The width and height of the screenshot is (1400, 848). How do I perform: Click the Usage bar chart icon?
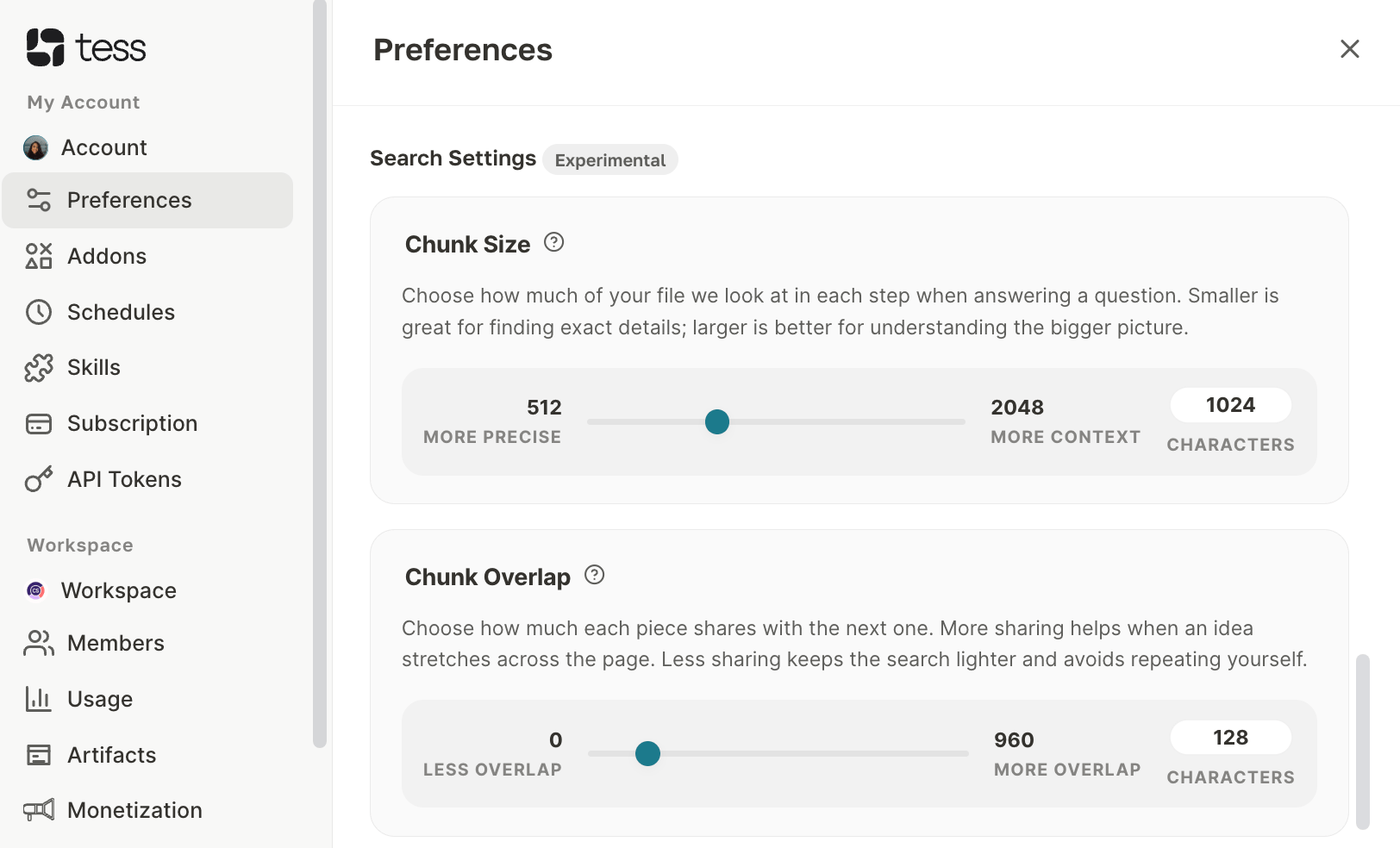tap(39, 699)
